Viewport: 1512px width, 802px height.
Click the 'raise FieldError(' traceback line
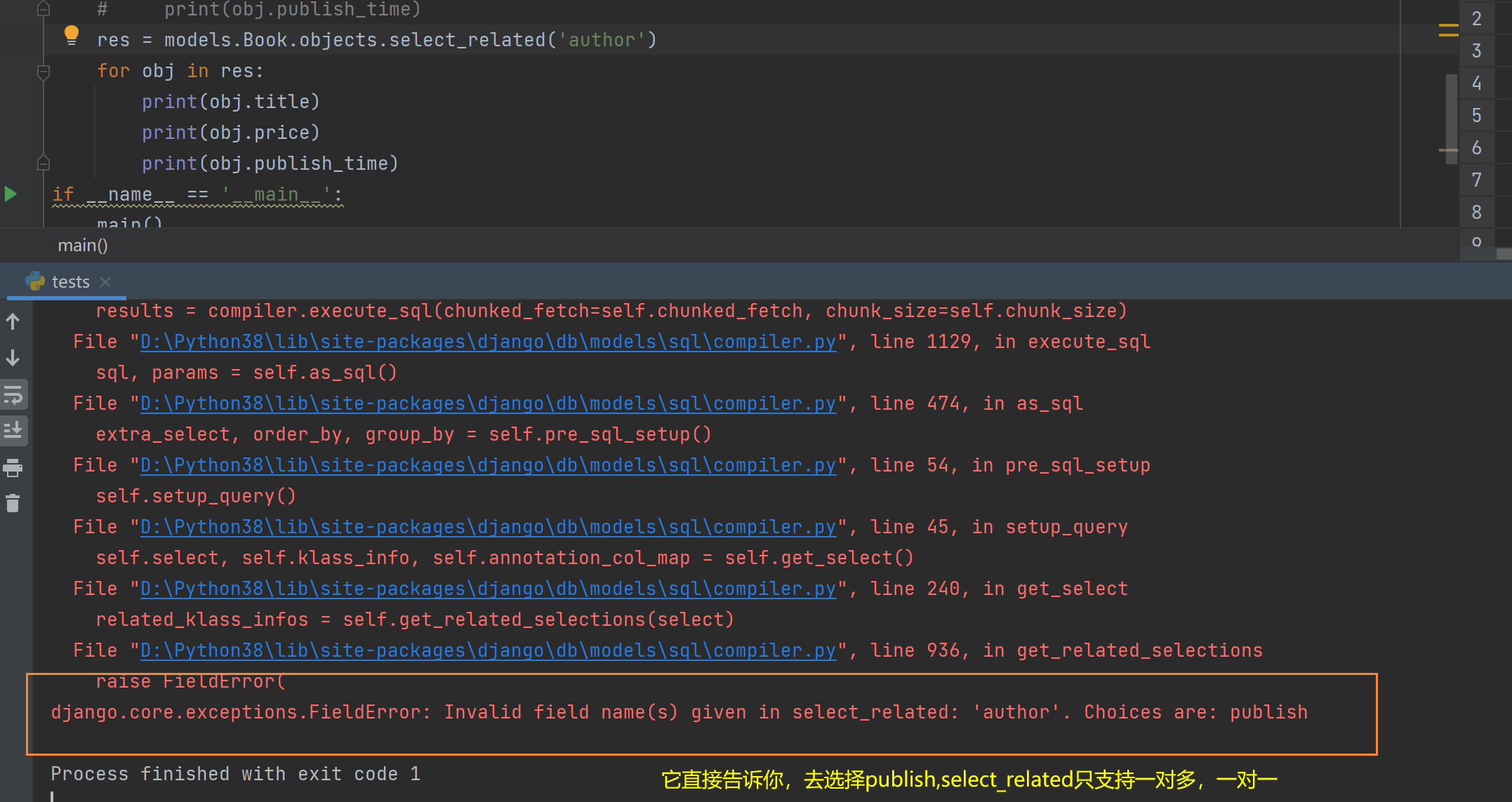(191, 681)
